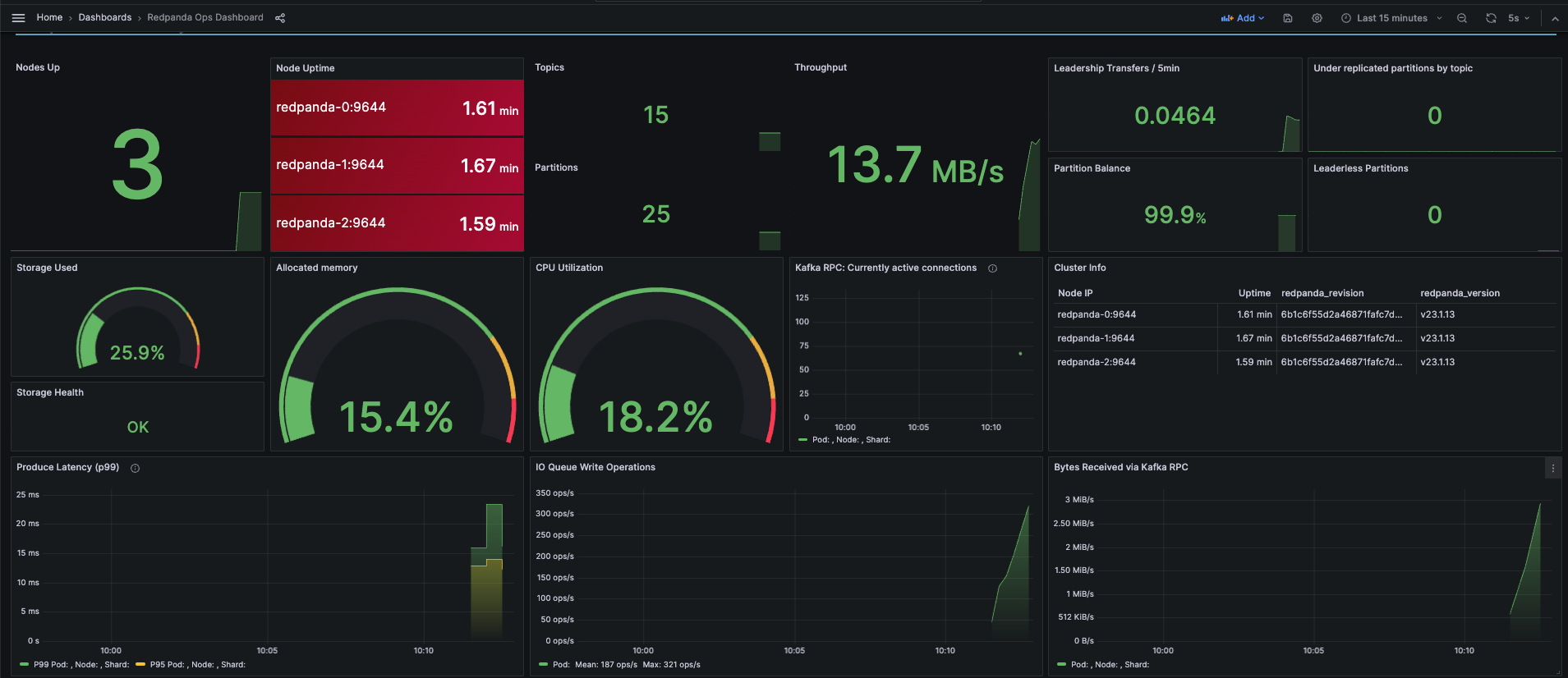Viewport: 1568px width, 678px height.
Task: Click the 0.0464 leadership transfers value
Action: 1175,116
